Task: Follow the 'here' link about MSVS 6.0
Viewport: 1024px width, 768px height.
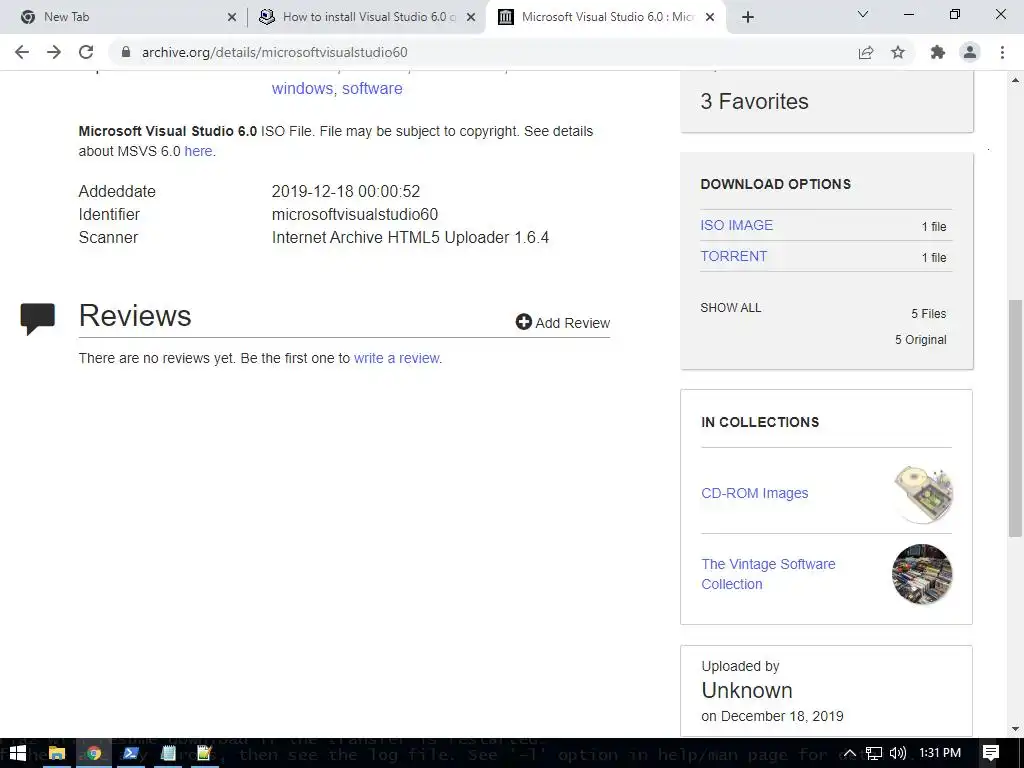Action: pos(198,151)
